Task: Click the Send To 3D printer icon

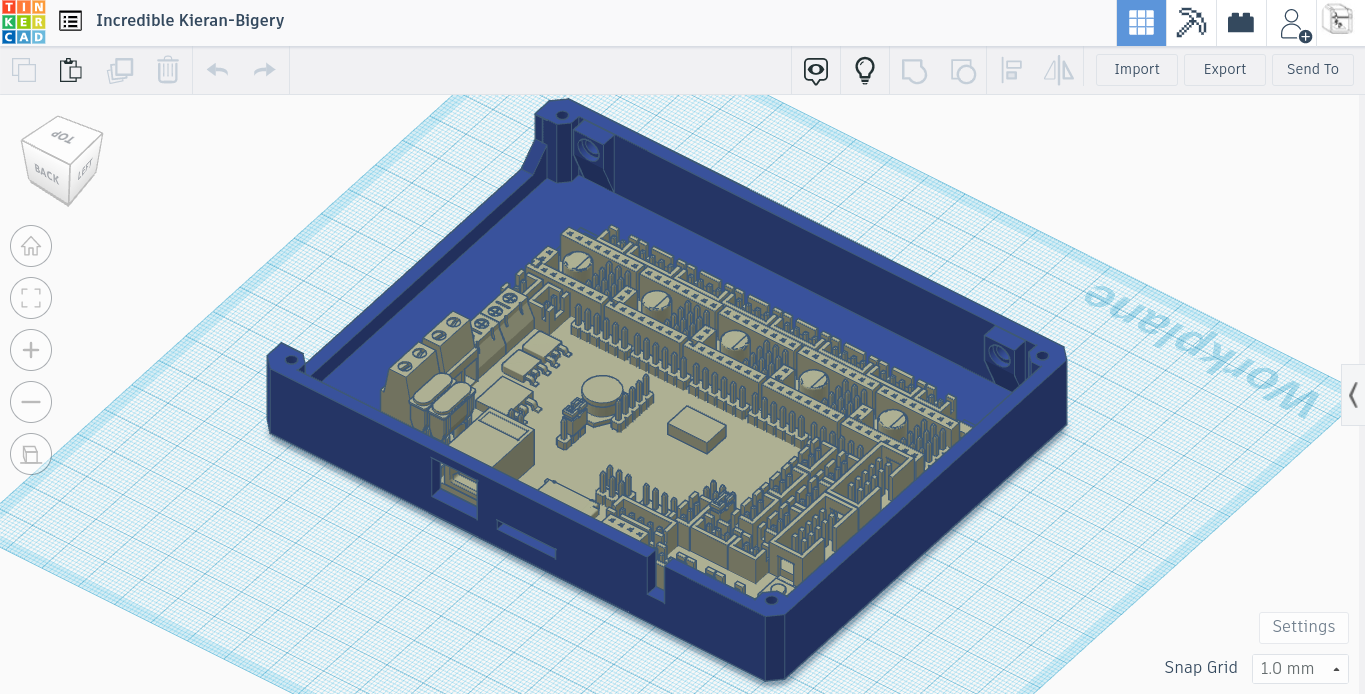Action: [1337, 22]
